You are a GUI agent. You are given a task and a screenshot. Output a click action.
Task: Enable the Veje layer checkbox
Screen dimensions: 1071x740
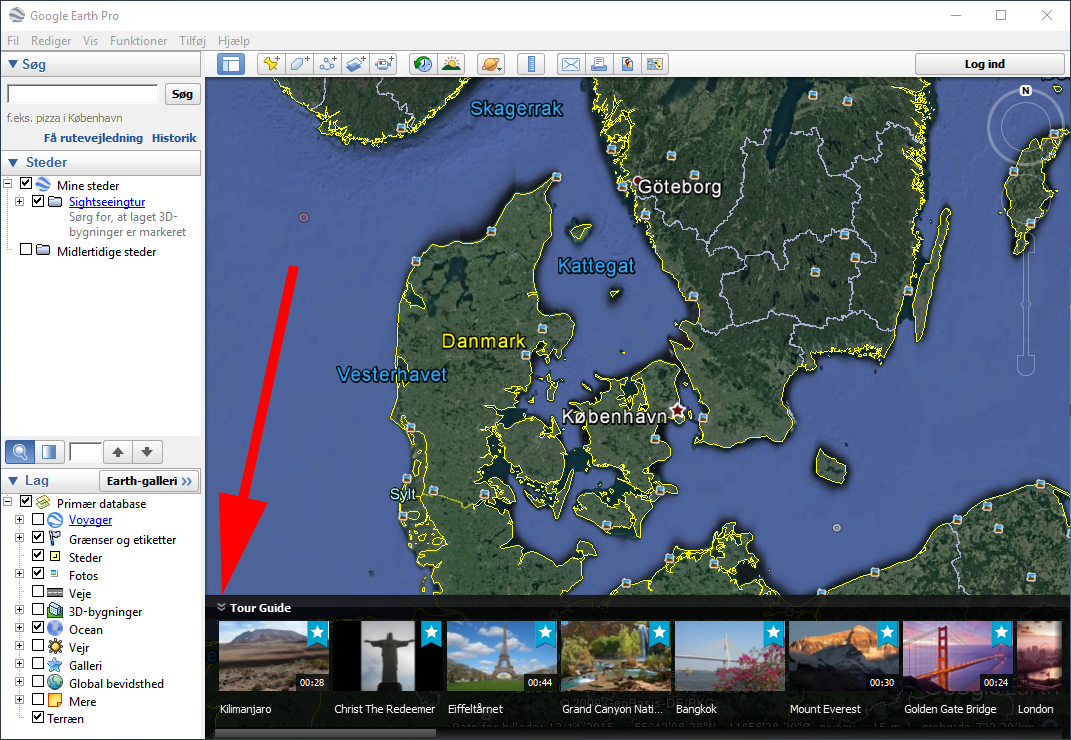pyautogui.click(x=38, y=592)
